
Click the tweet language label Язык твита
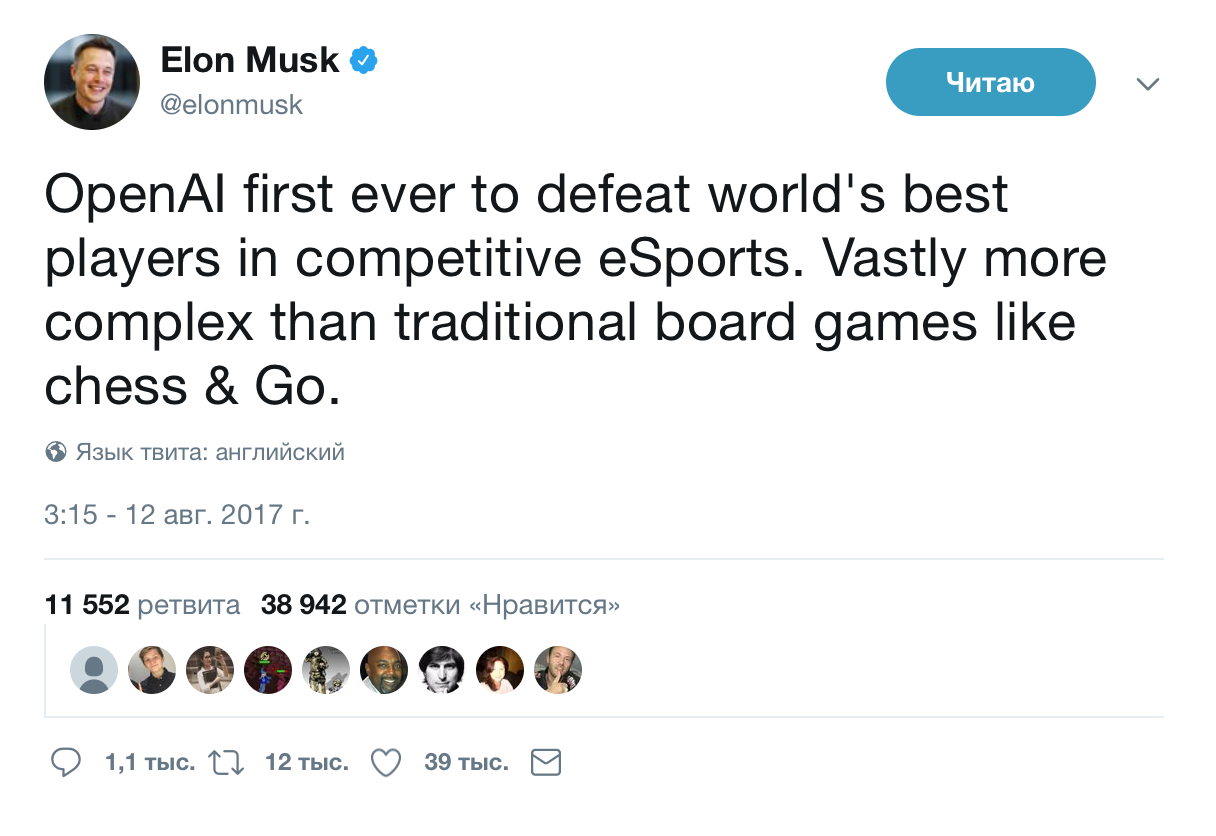210,452
